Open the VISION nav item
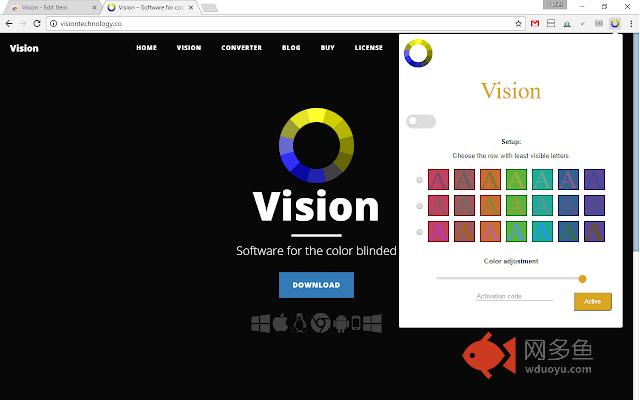 tap(189, 48)
